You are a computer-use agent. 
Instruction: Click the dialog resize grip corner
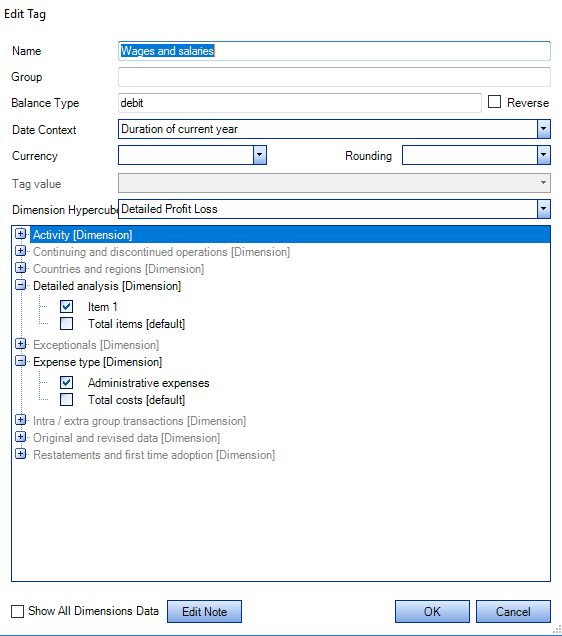click(557, 629)
